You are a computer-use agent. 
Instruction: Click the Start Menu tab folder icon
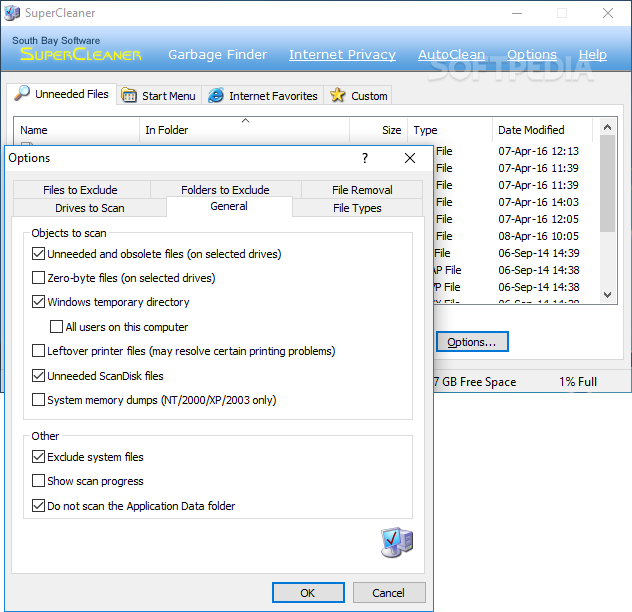[129, 95]
